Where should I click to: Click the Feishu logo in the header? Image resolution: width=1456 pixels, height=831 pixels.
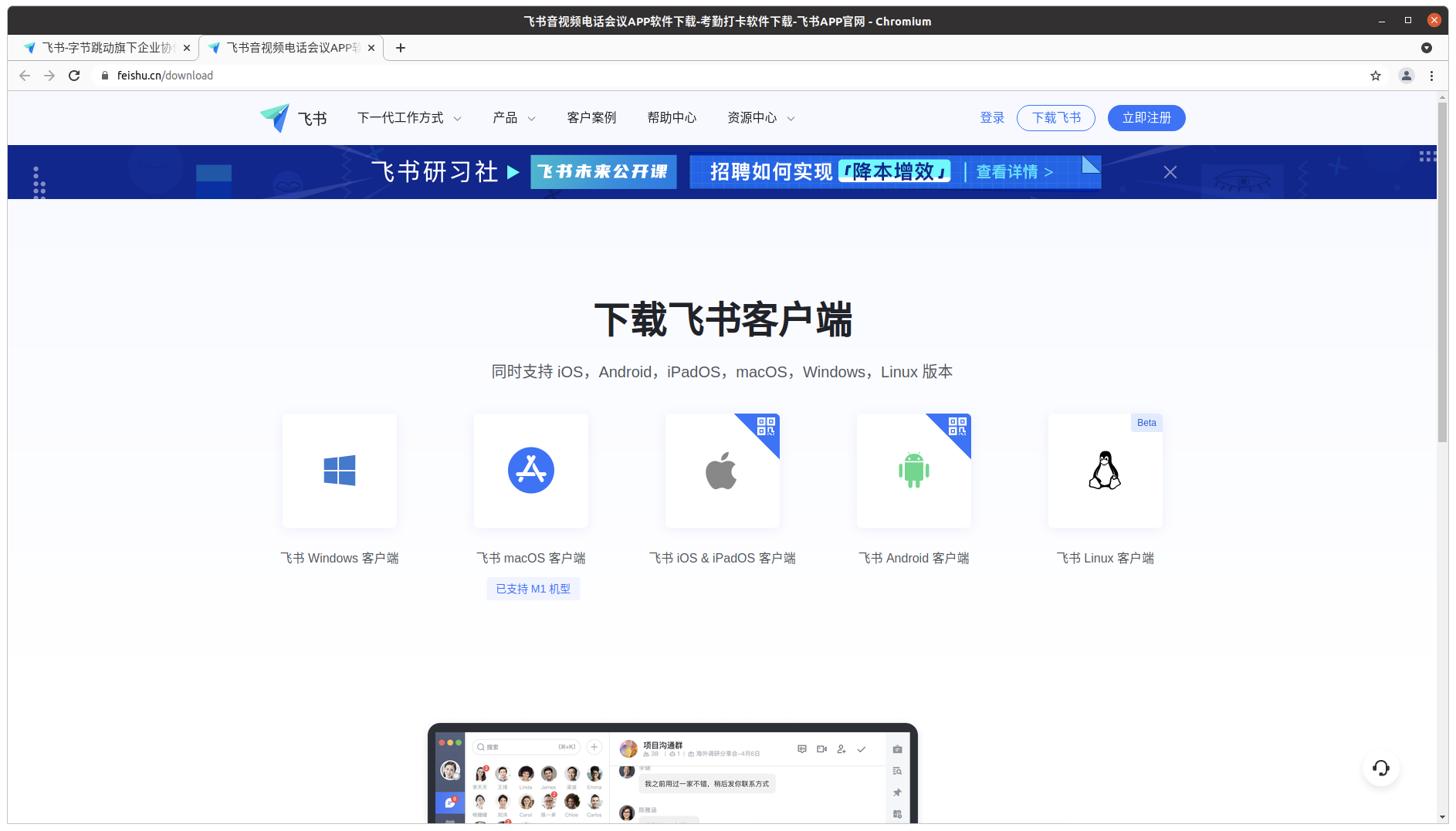(293, 118)
